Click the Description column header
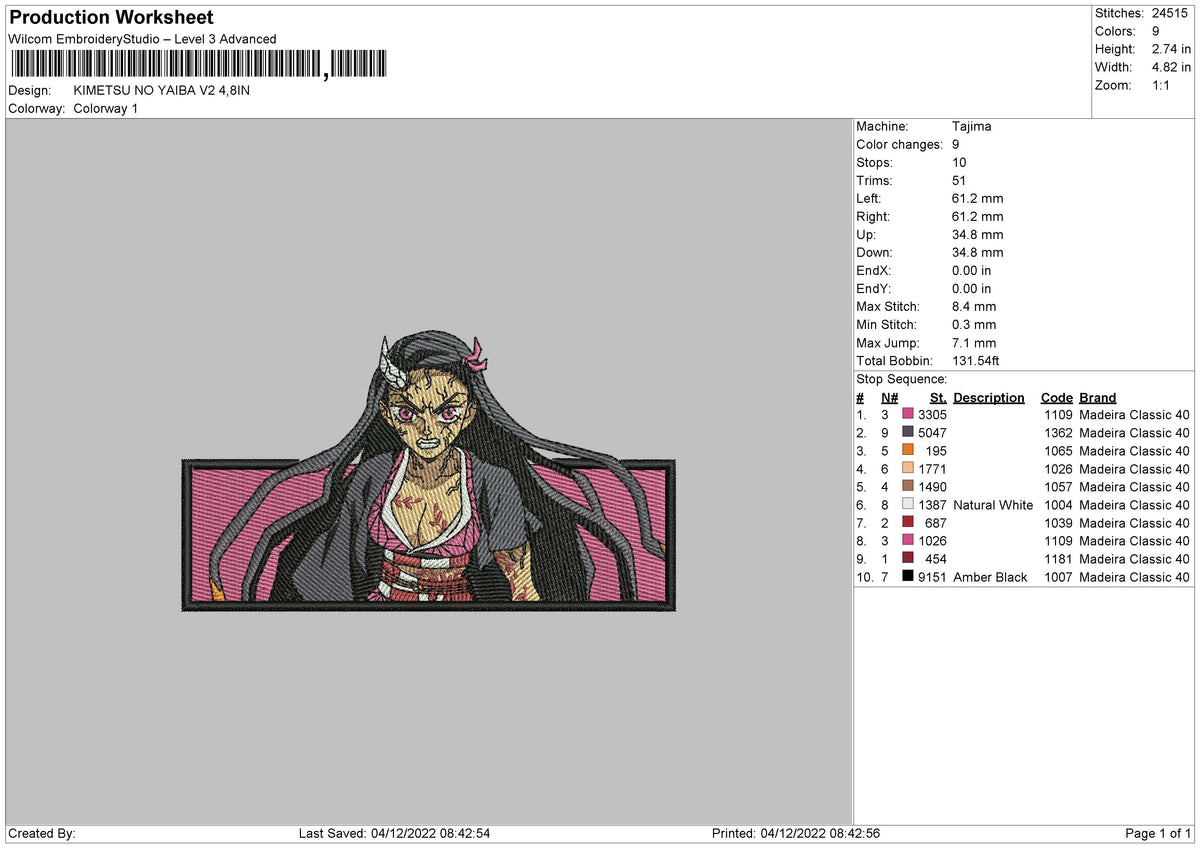This screenshot has width=1200, height=848. [x=988, y=397]
